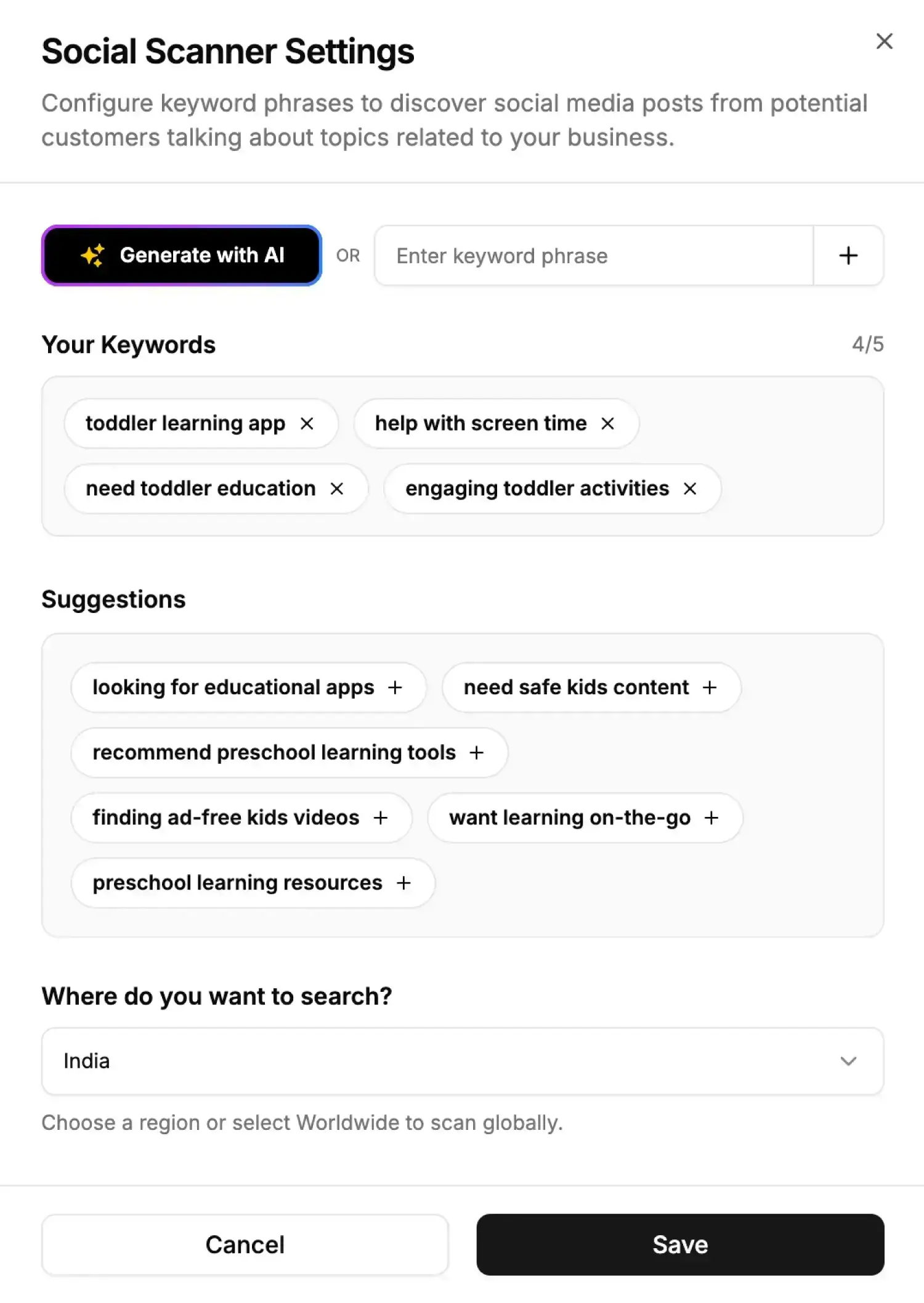Select the Your Keywords 4/5 counter
The width and height of the screenshot is (924, 1303).
[x=867, y=344]
